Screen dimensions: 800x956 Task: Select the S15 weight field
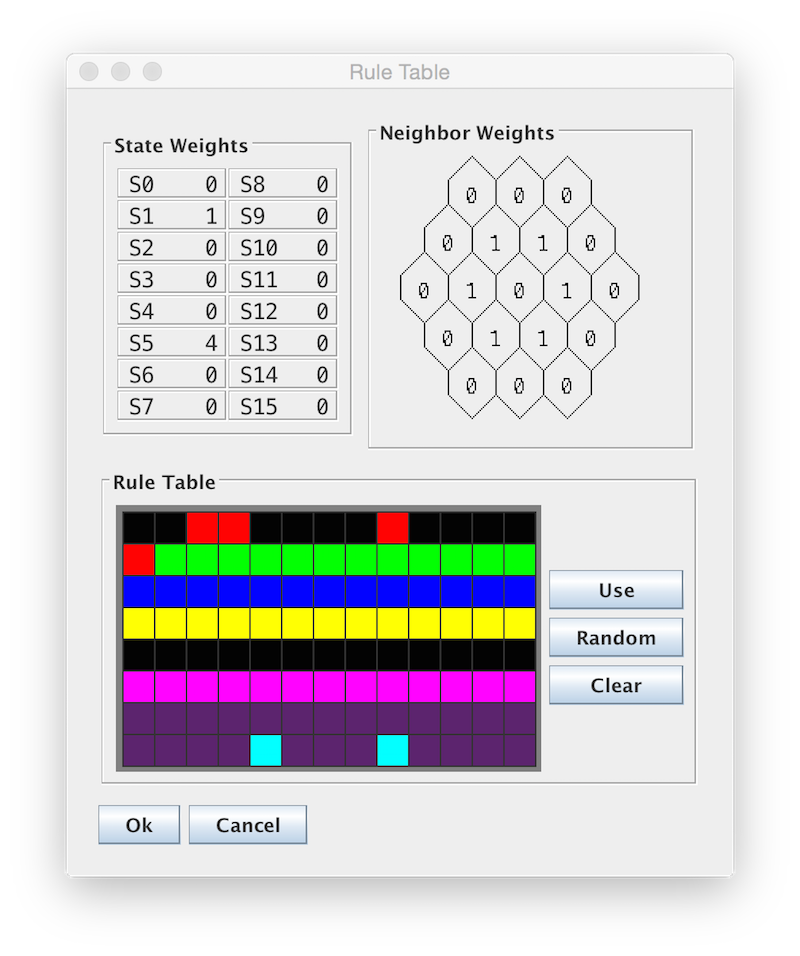(282, 405)
